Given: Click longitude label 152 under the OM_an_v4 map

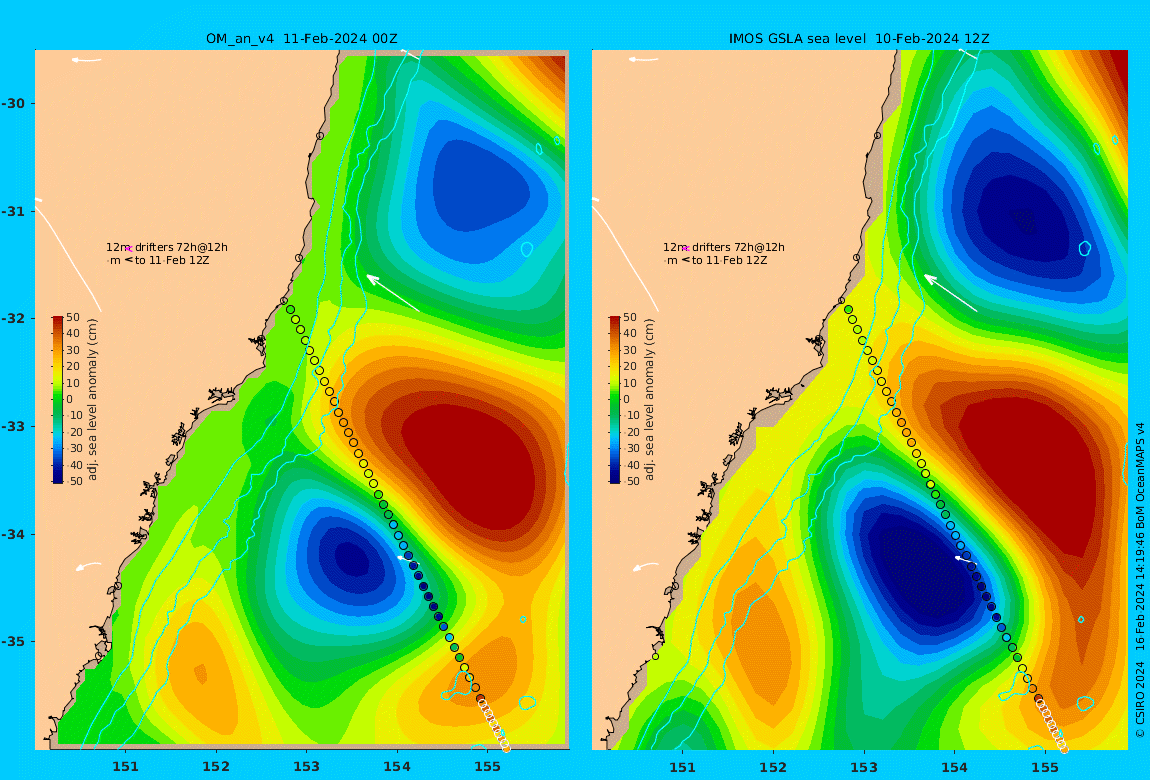Looking at the screenshot, I should coord(216,767).
